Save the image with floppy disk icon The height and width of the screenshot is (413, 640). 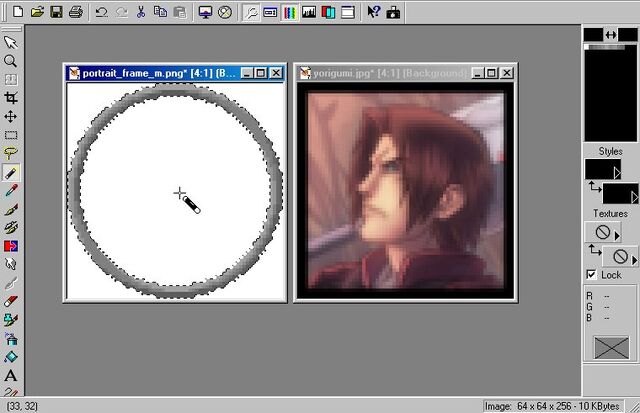(x=56, y=12)
